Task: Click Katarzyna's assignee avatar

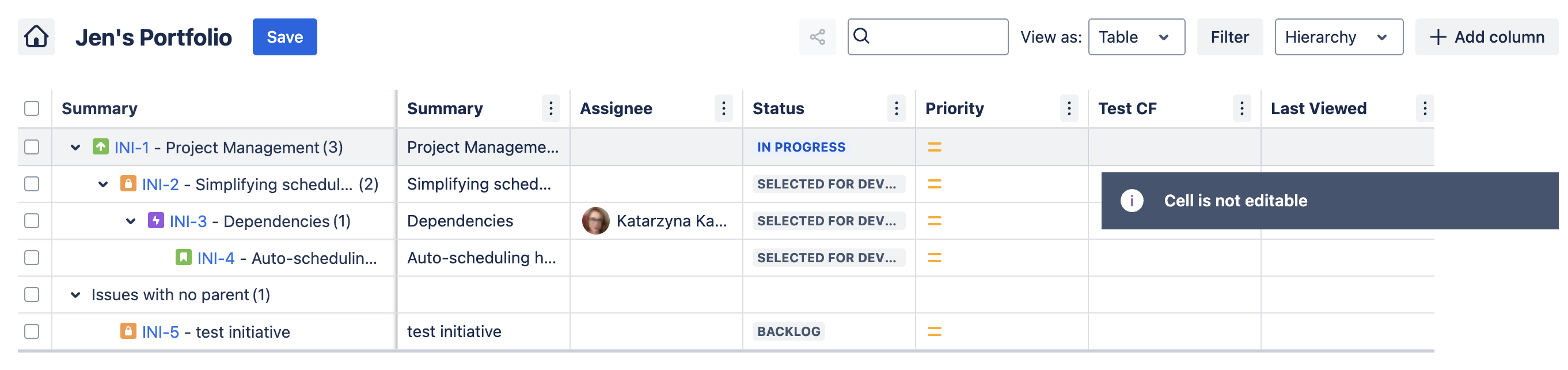Action: 595,221
